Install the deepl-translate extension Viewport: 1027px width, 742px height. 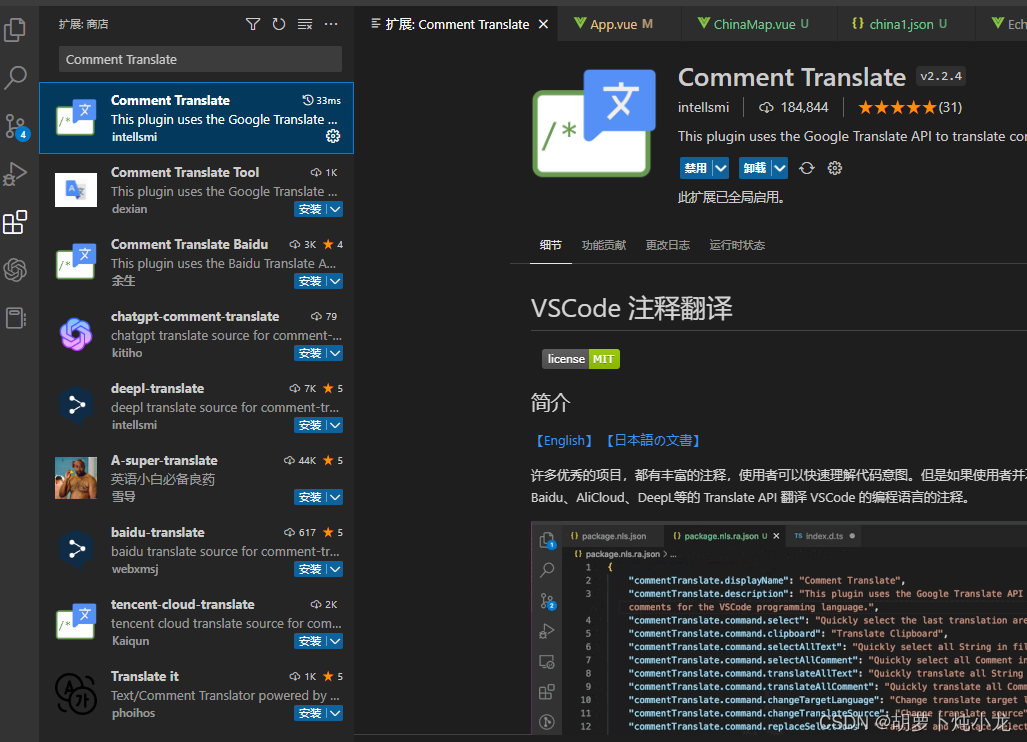pos(310,426)
